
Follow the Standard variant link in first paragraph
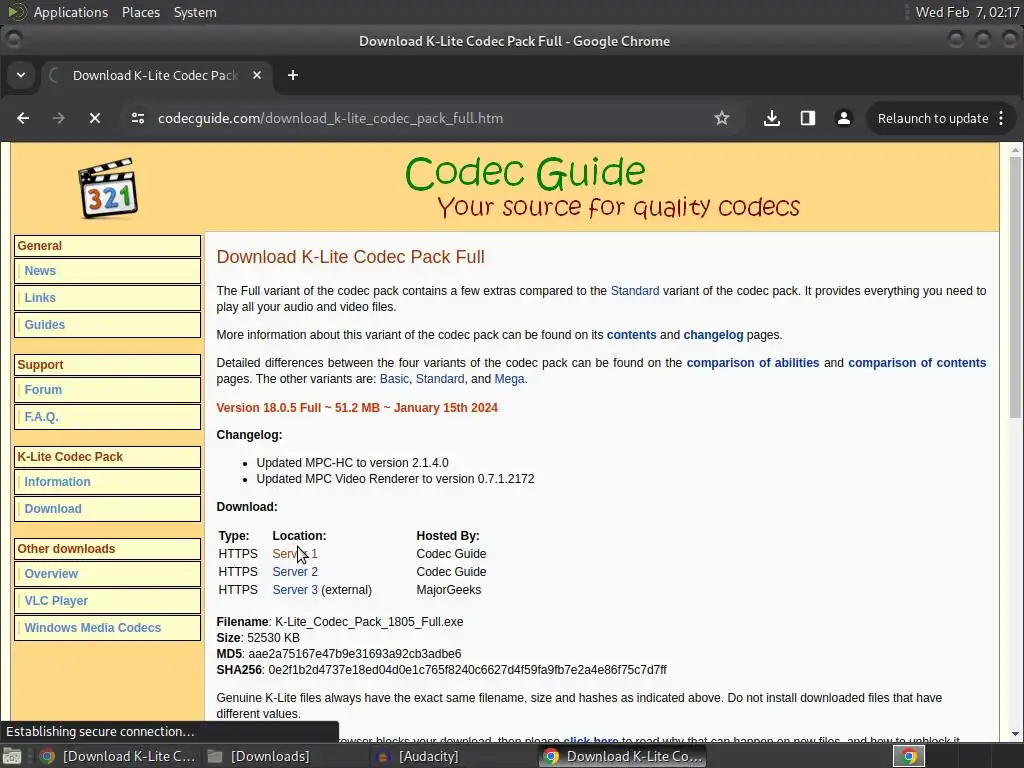(x=635, y=291)
